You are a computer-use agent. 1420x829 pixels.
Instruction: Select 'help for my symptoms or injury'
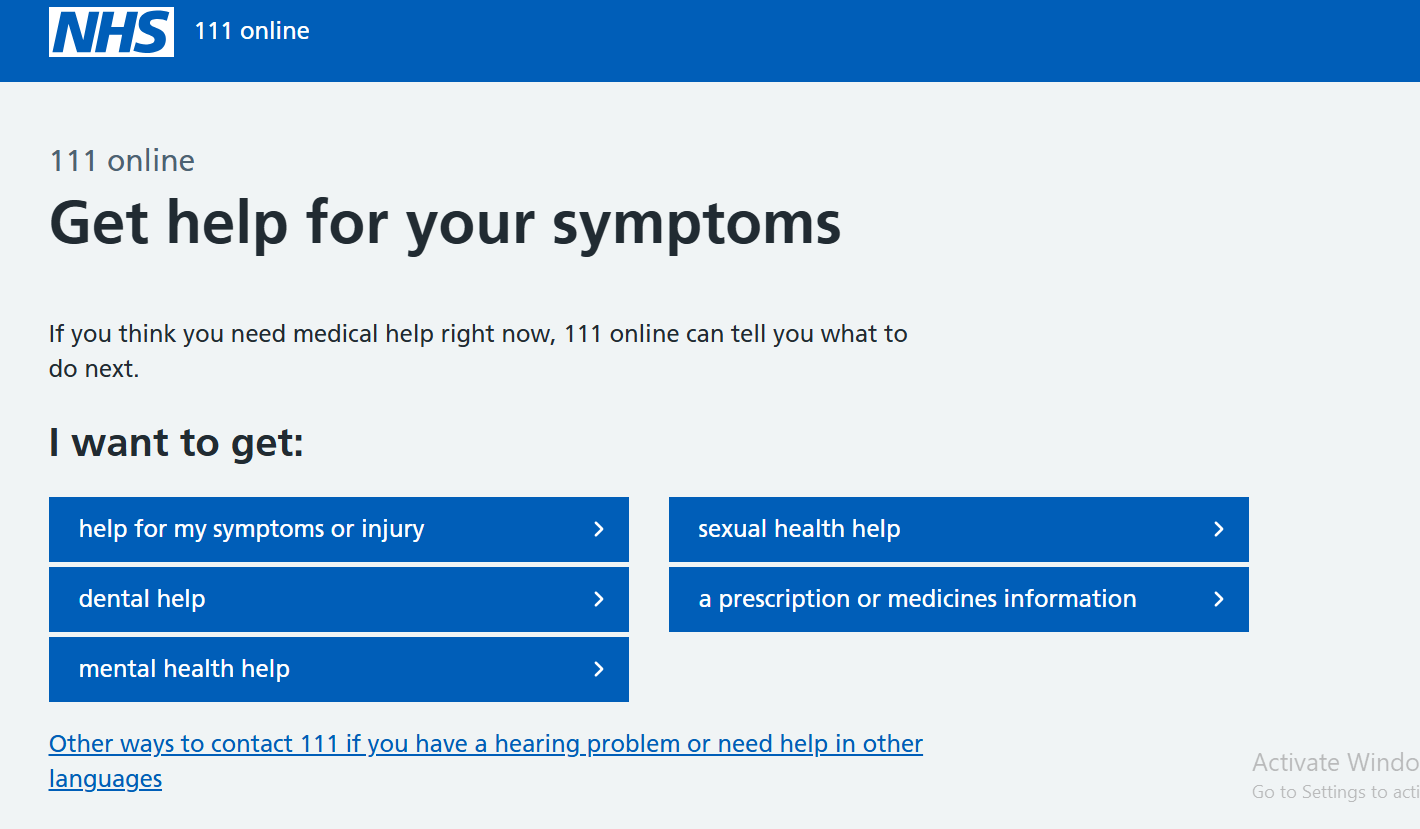pos(251,529)
